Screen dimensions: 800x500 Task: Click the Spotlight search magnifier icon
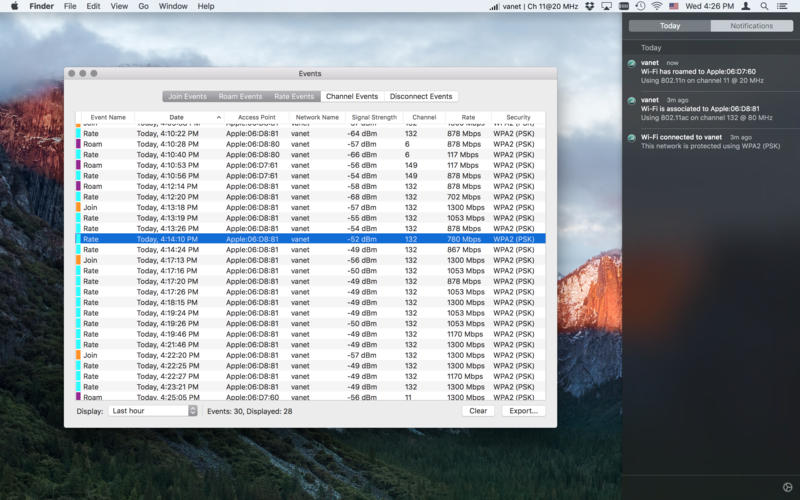[x=766, y=6]
